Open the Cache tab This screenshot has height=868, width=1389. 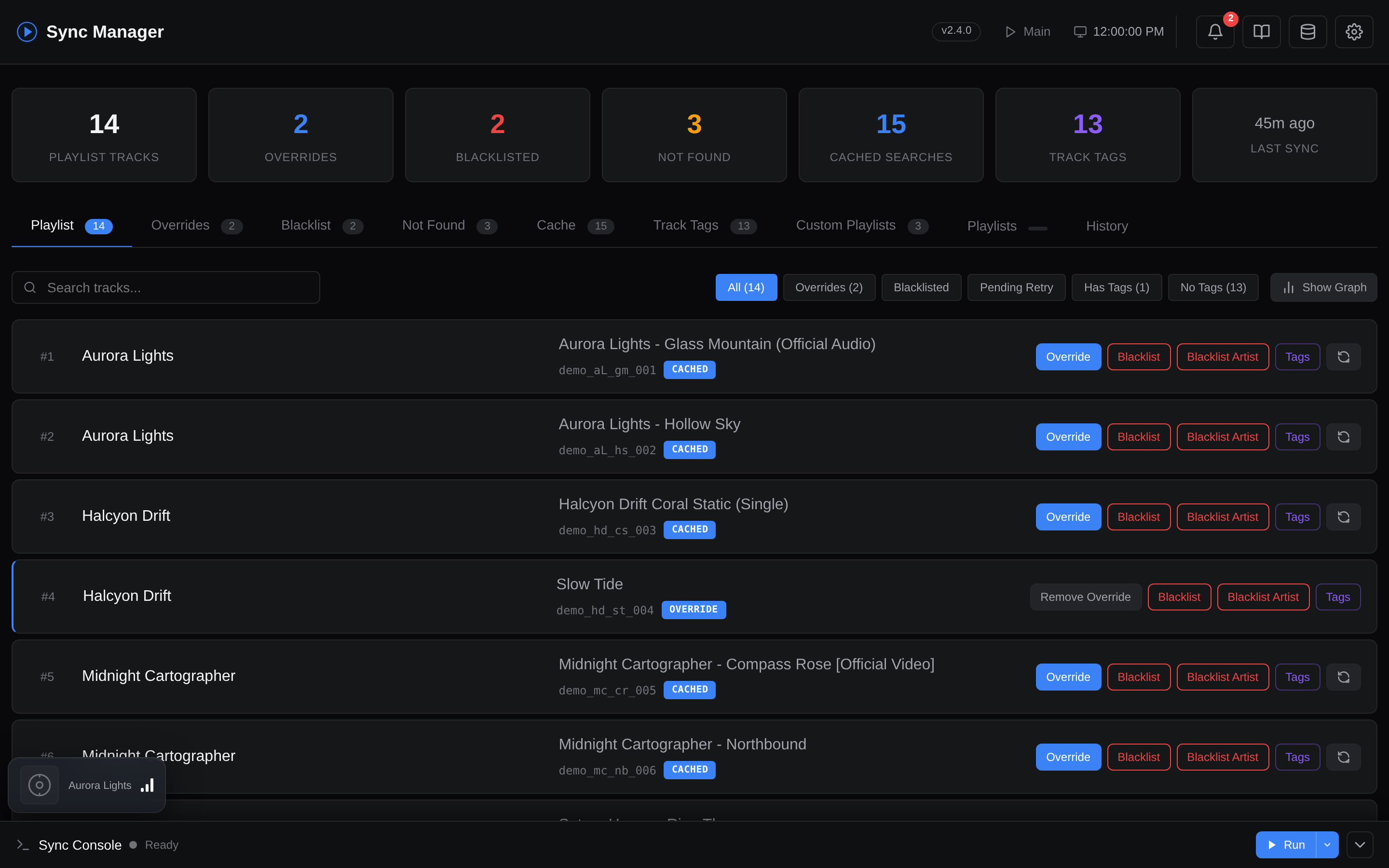pyautogui.click(x=575, y=226)
